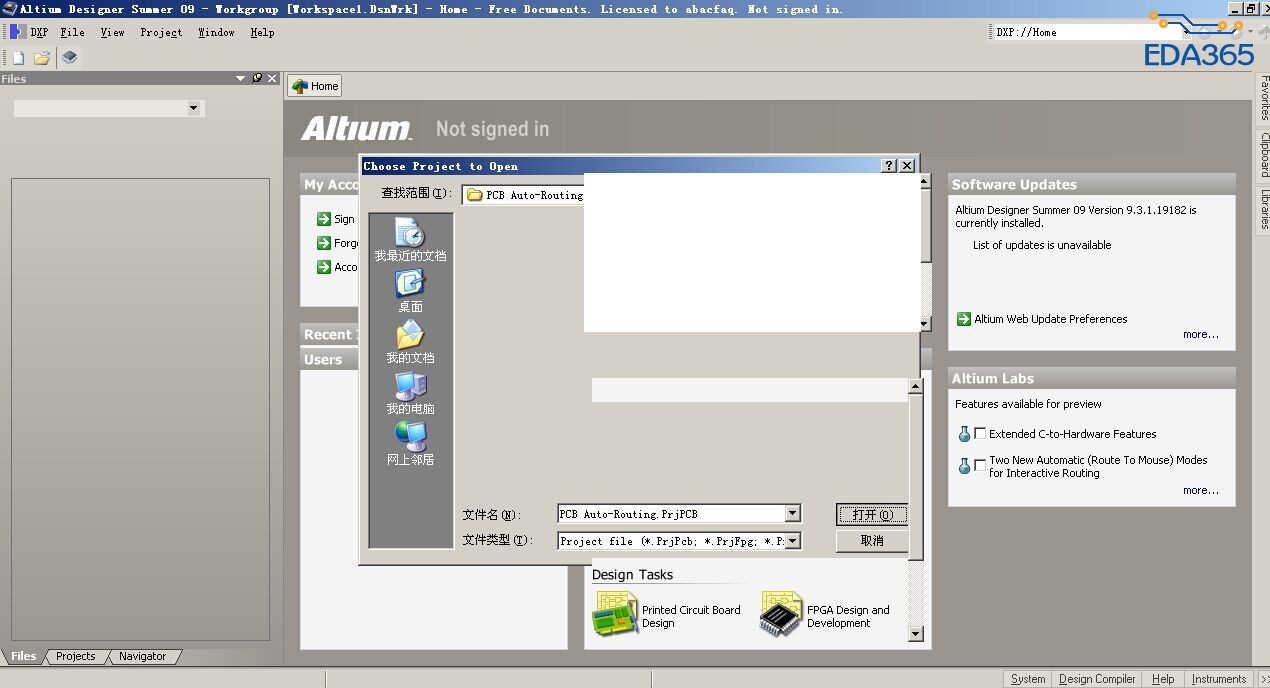Switch to the Files panel tab
This screenshot has width=1270, height=688.
tap(24, 656)
